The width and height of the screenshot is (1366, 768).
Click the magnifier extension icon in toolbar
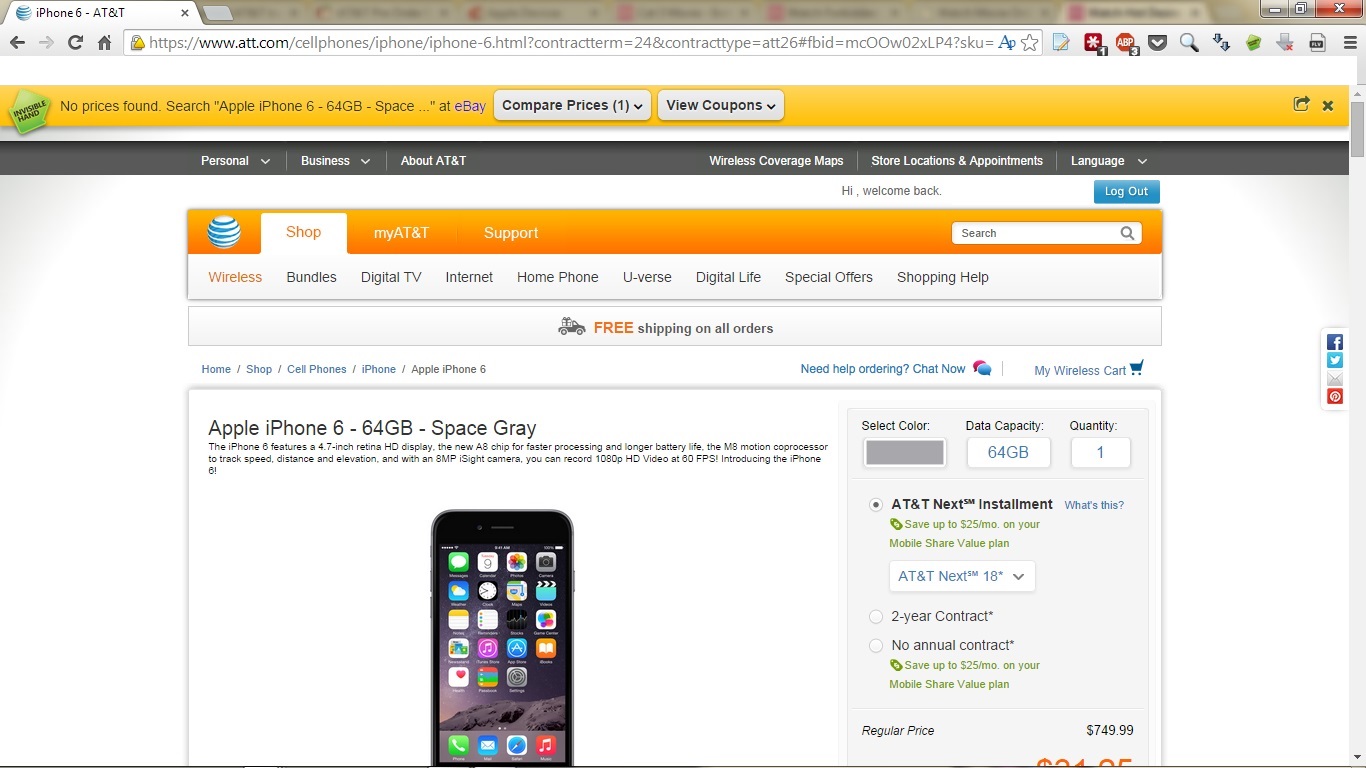(x=1189, y=43)
